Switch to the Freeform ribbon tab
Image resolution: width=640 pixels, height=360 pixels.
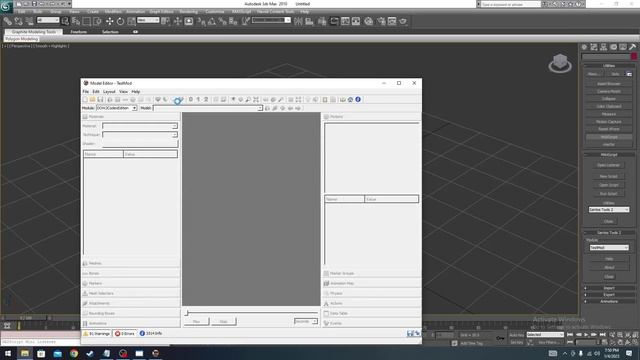click(x=78, y=32)
